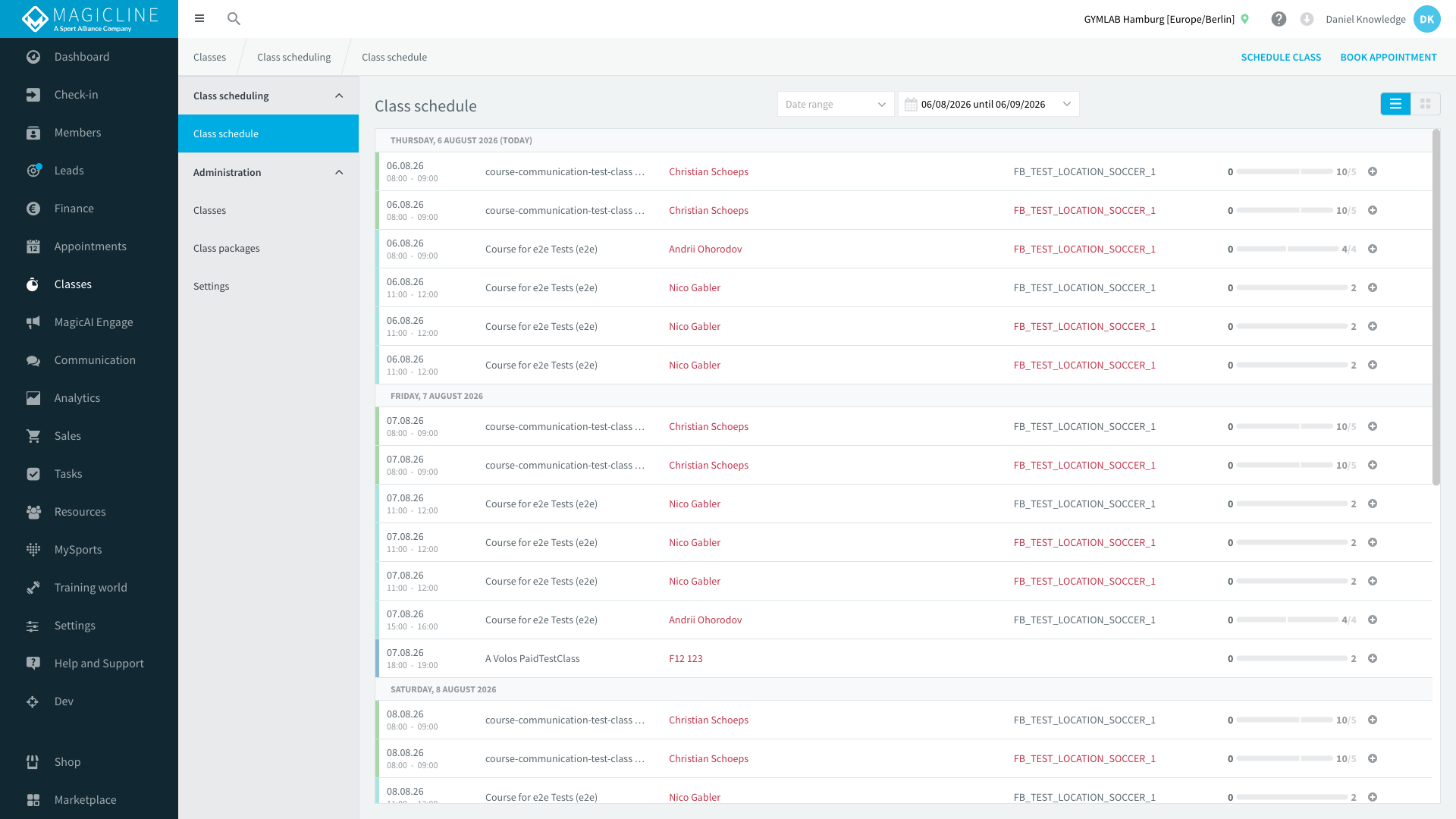Open Andrii Ohorodov link on 07.08.26 row

click(705, 620)
